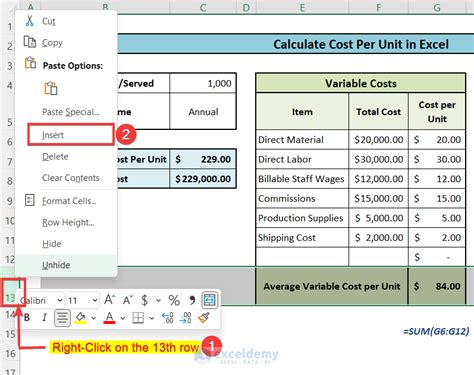Screen dimensions: 474x375
Task: Toggle center alignment in the mini toolbar
Action: (62, 318)
